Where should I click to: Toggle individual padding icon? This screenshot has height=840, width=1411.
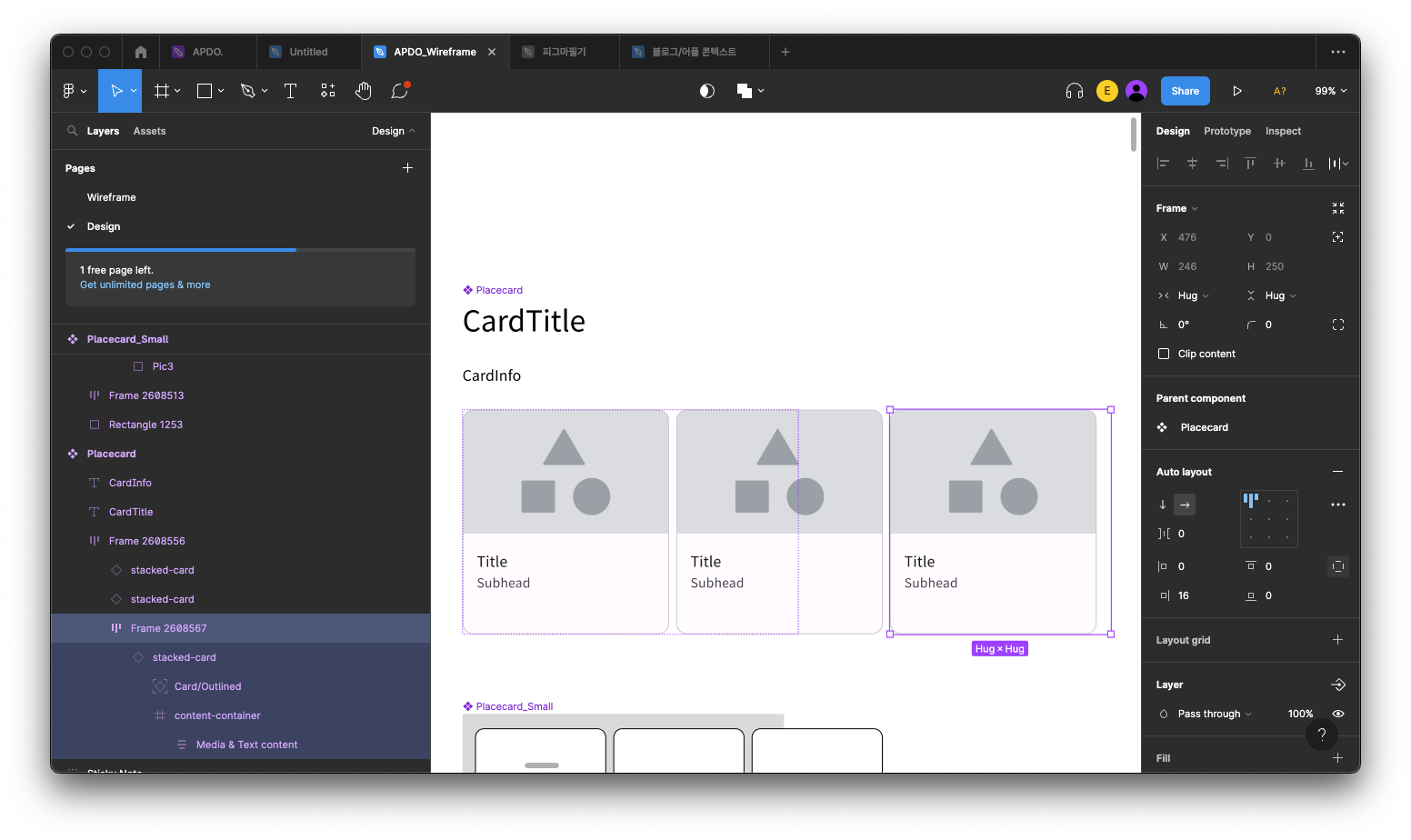click(x=1338, y=566)
